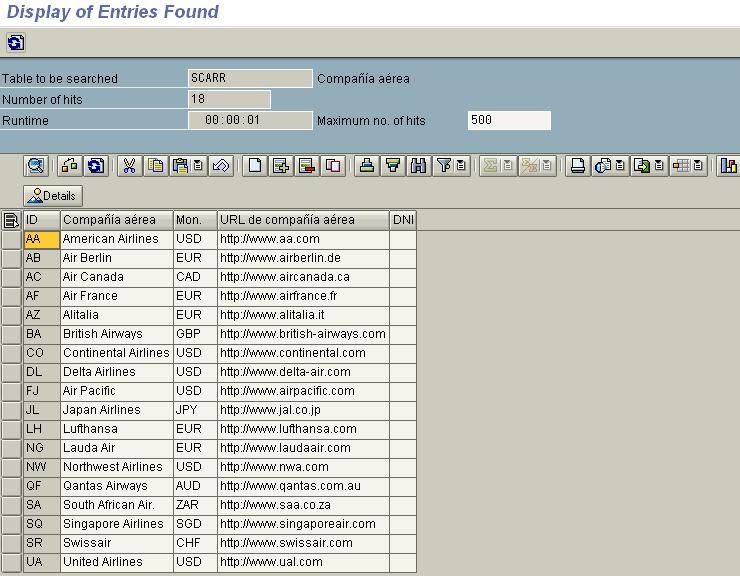Click the FJ ID cell

click(x=42, y=391)
